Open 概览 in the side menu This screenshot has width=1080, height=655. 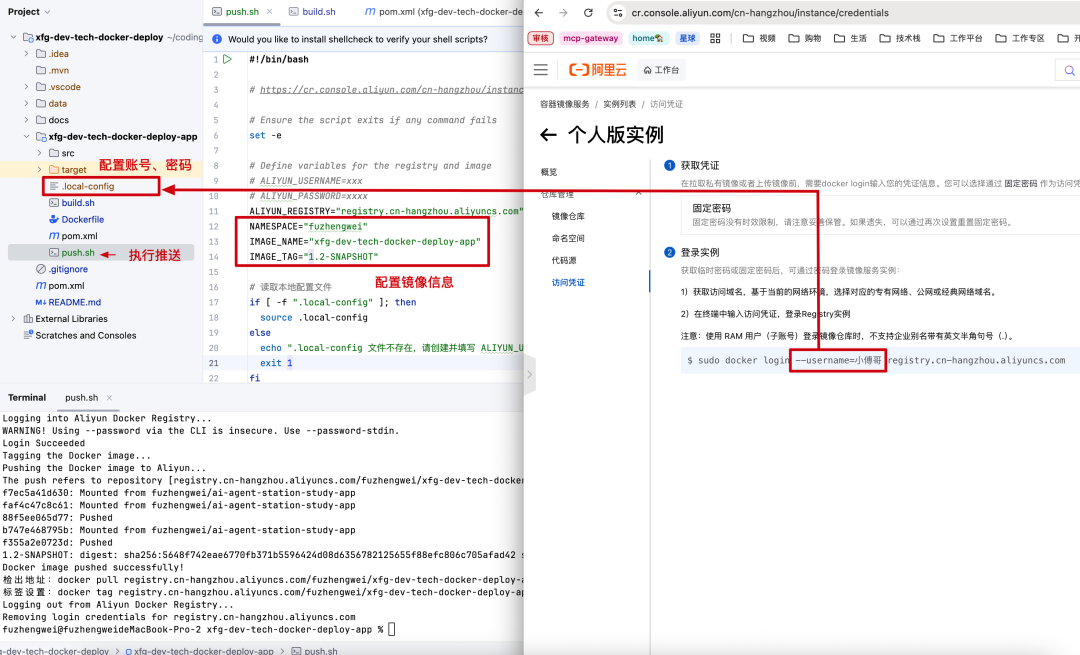pos(549,172)
